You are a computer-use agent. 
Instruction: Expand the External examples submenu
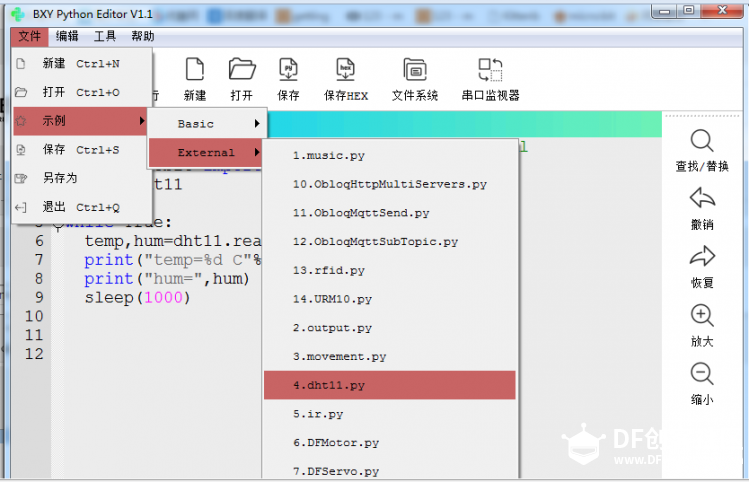pyautogui.click(x=205, y=152)
